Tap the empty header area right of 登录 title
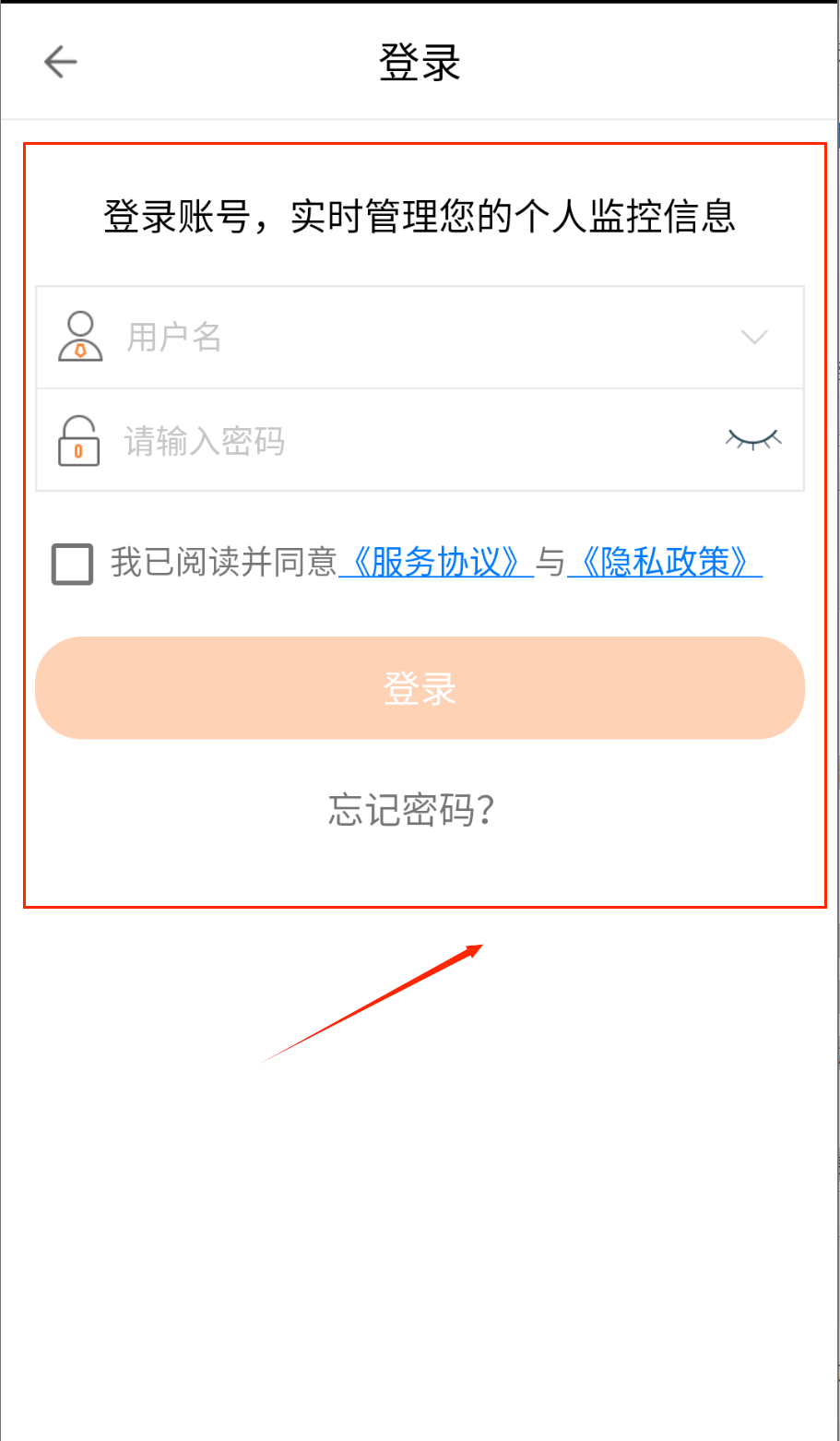840x1441 pixels. (x=645, y=63)
